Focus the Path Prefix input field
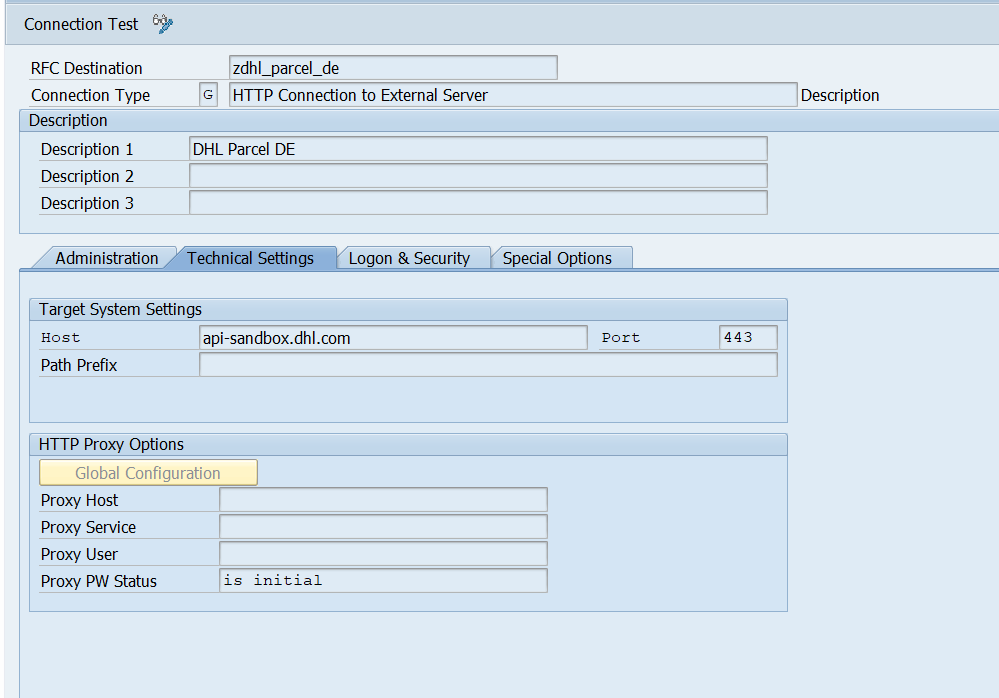Screen dimensions: 999x698 tap(488, 365)
